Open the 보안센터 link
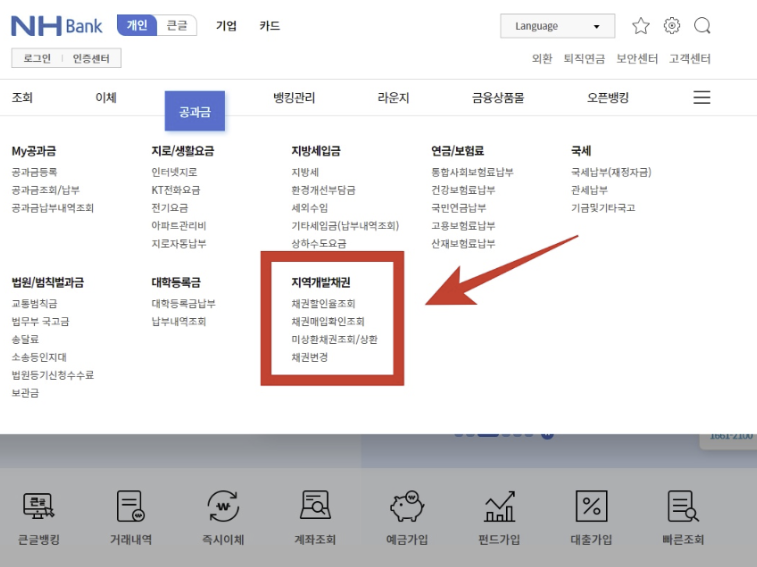This screenshot has height=567, width=757. pyautogui.click(x=637, y=58)
